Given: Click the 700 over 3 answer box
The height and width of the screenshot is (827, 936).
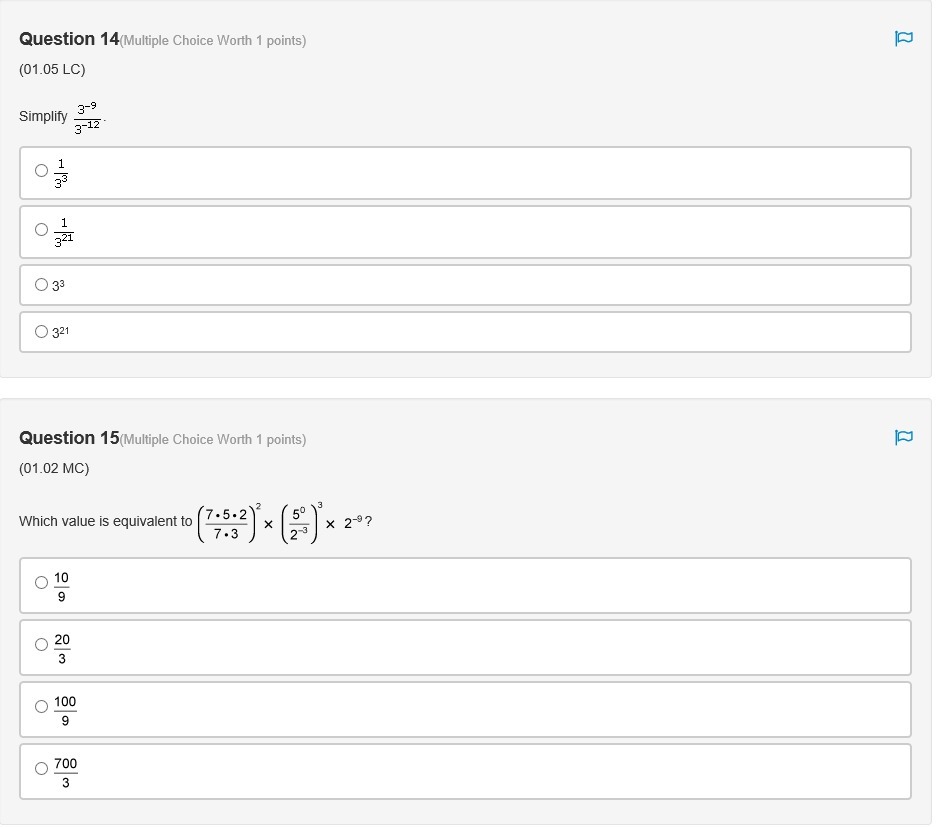Looking at the screenshot, I should (465, 772).
